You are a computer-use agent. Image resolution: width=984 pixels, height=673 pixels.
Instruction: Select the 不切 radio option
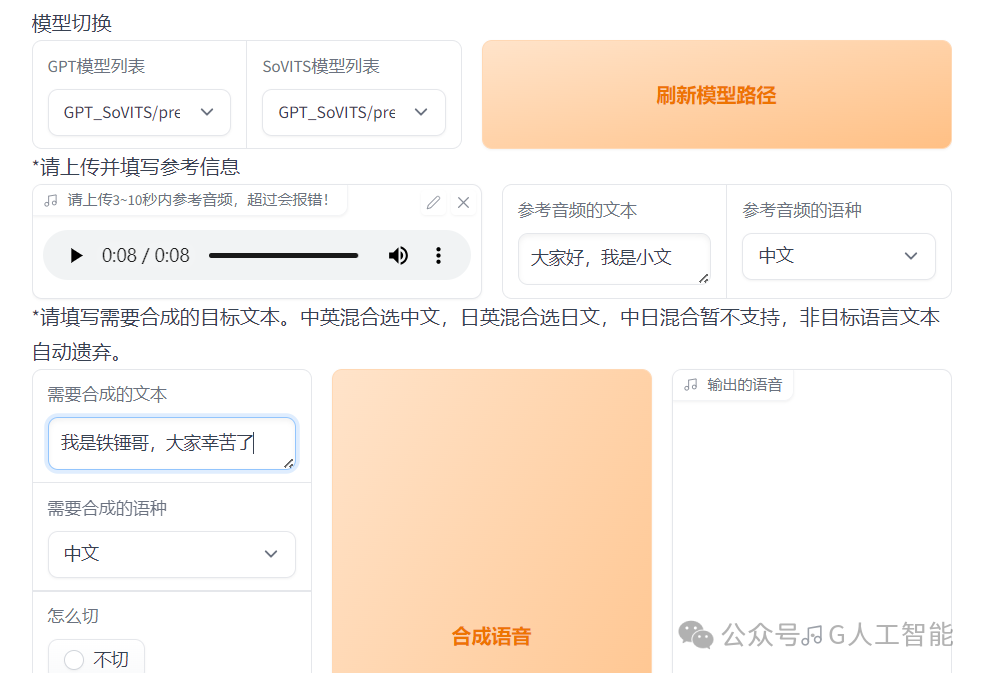[x=74, y=659]
